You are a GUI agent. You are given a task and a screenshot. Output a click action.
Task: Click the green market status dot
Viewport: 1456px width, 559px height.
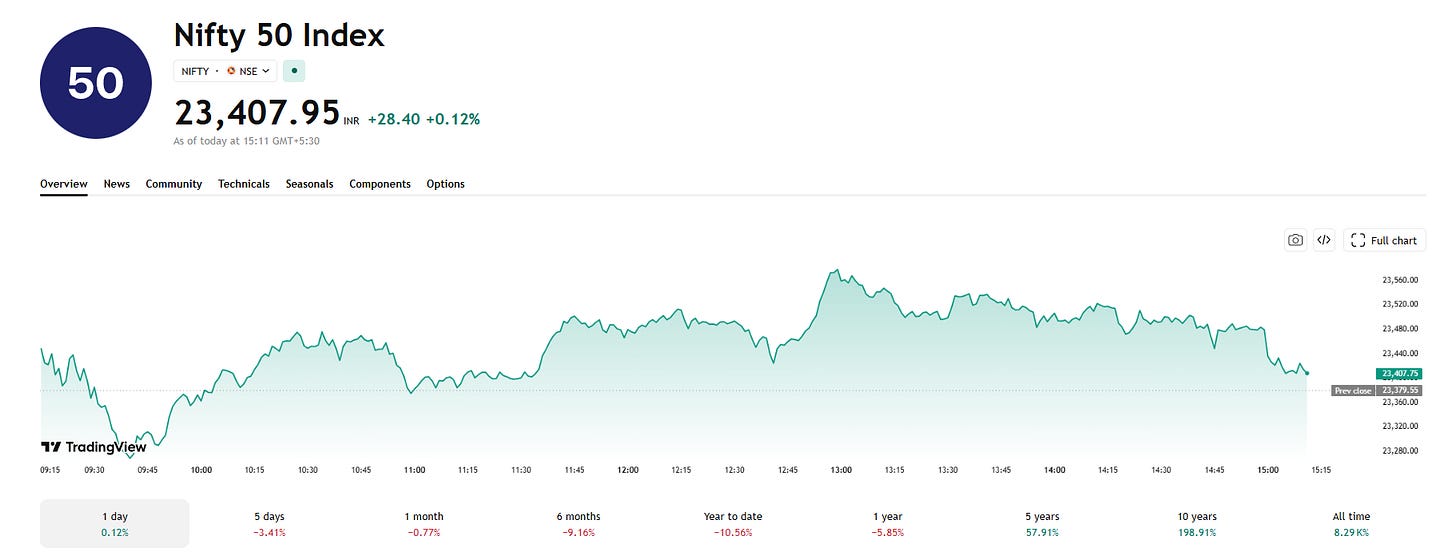click(294, 71)
